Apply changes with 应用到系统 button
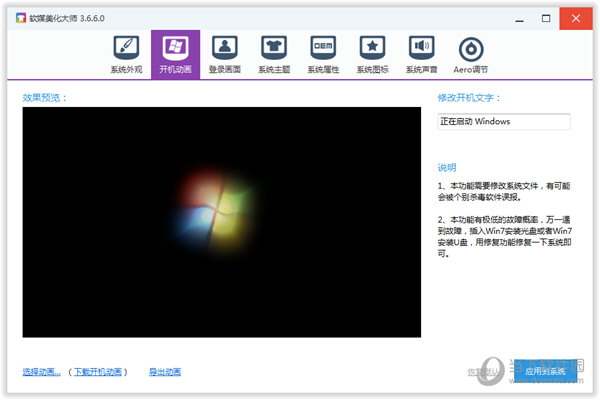Screen dimensions: 600x400 point(545,371)
